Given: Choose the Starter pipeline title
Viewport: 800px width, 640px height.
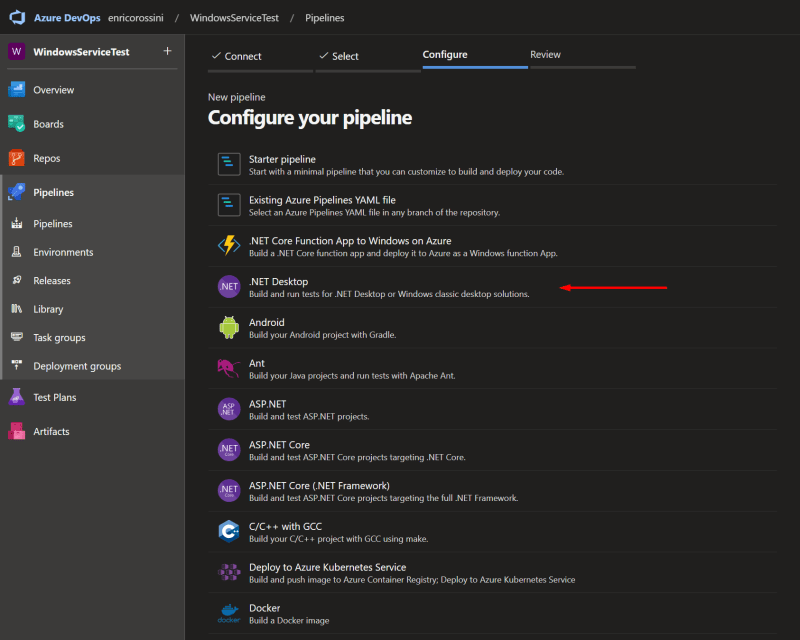Looking at the screenshot, I should (282, 159).
